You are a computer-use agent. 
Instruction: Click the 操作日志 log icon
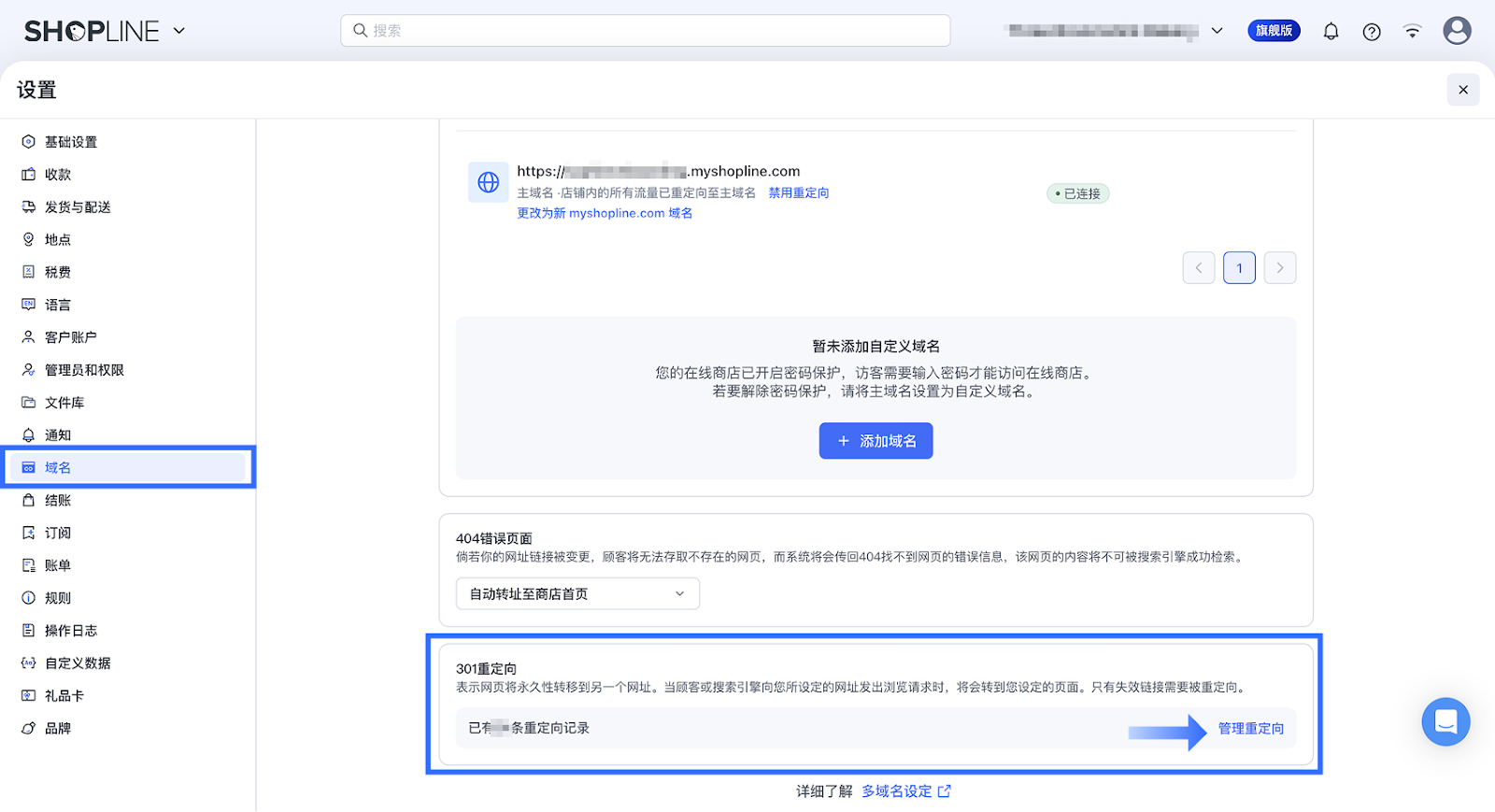click(x=29, y=631)
